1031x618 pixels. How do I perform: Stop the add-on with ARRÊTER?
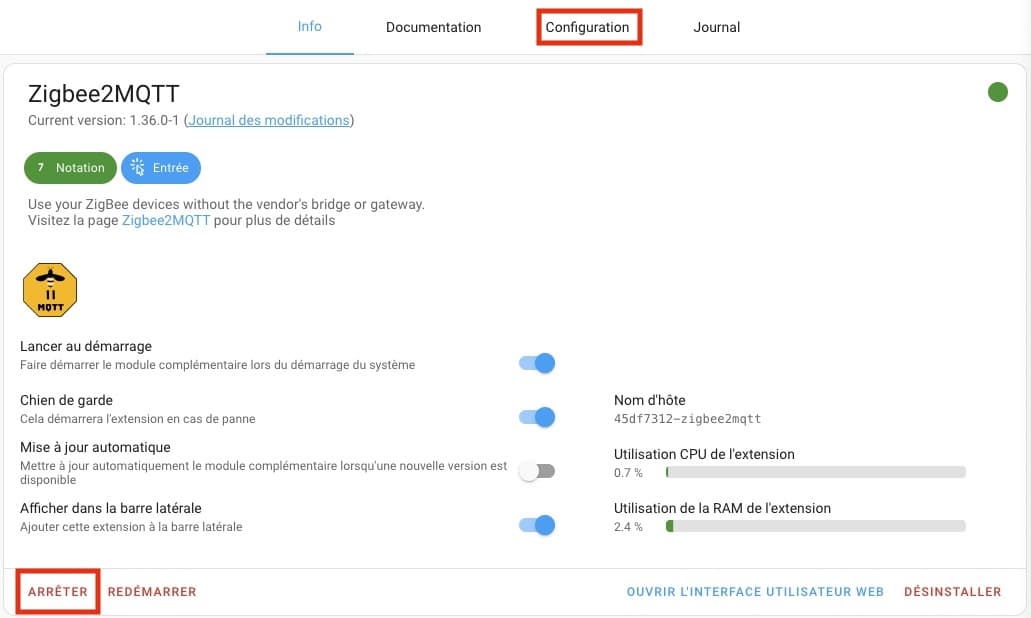58,592
